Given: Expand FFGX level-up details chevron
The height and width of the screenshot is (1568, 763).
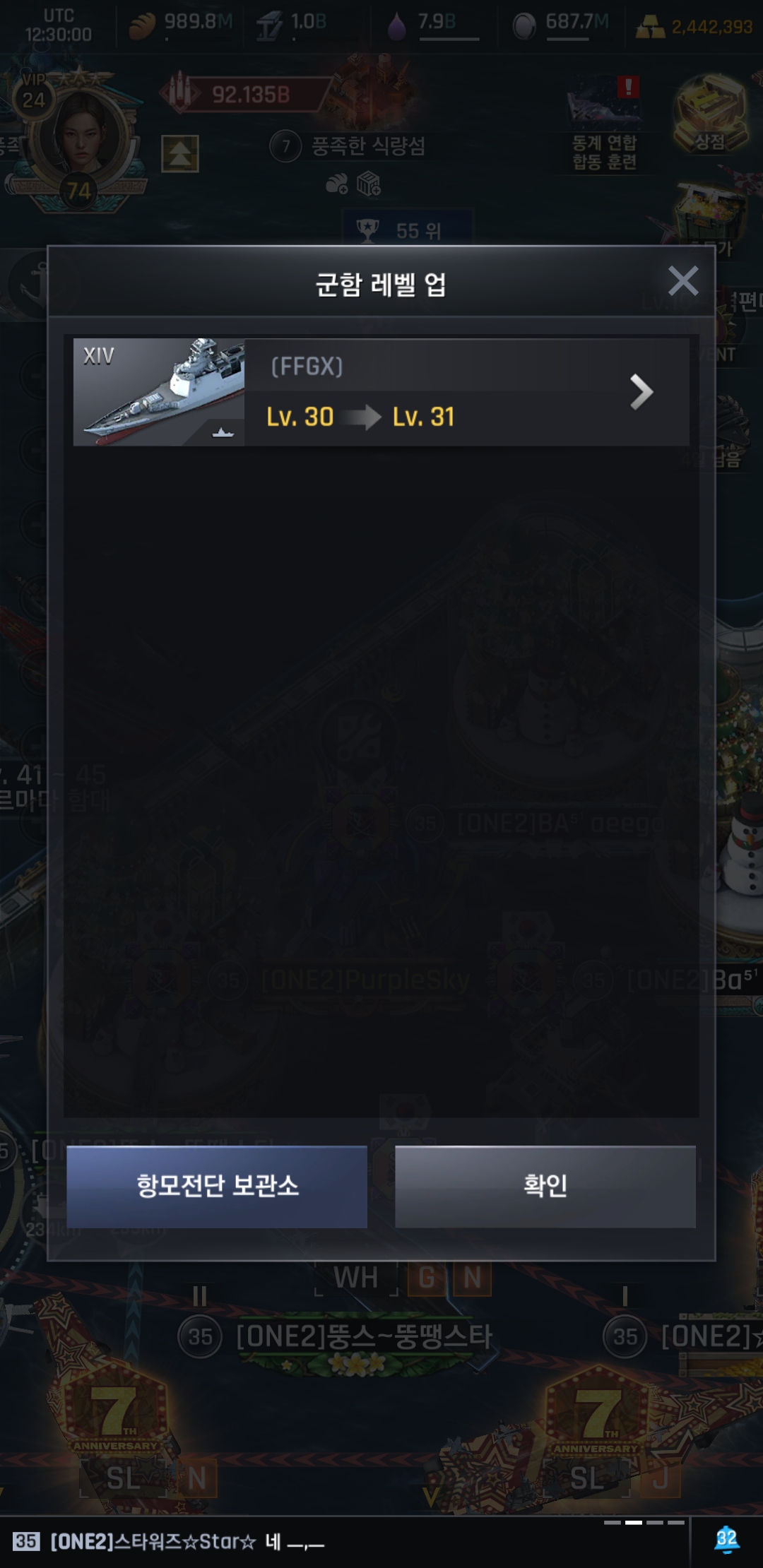Looking at the screenshot, I should pos(641,392).
